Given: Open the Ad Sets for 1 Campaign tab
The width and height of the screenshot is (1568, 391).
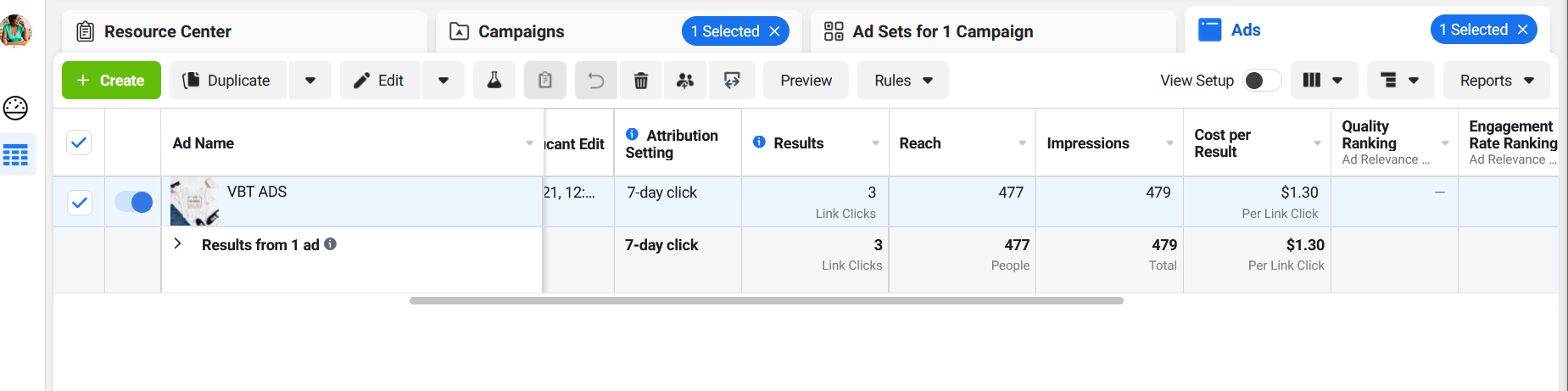Looking at the screenshot, I should point(942,31).
